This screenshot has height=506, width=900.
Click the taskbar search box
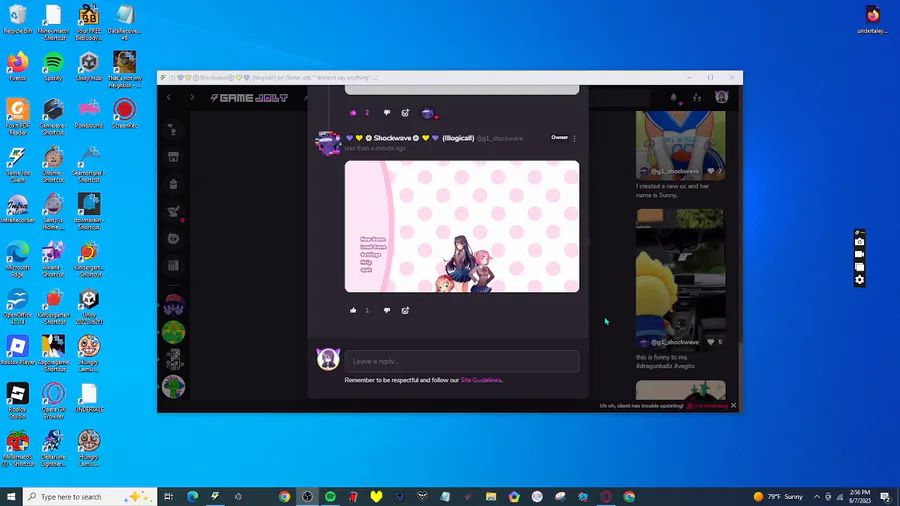[90, 497]
